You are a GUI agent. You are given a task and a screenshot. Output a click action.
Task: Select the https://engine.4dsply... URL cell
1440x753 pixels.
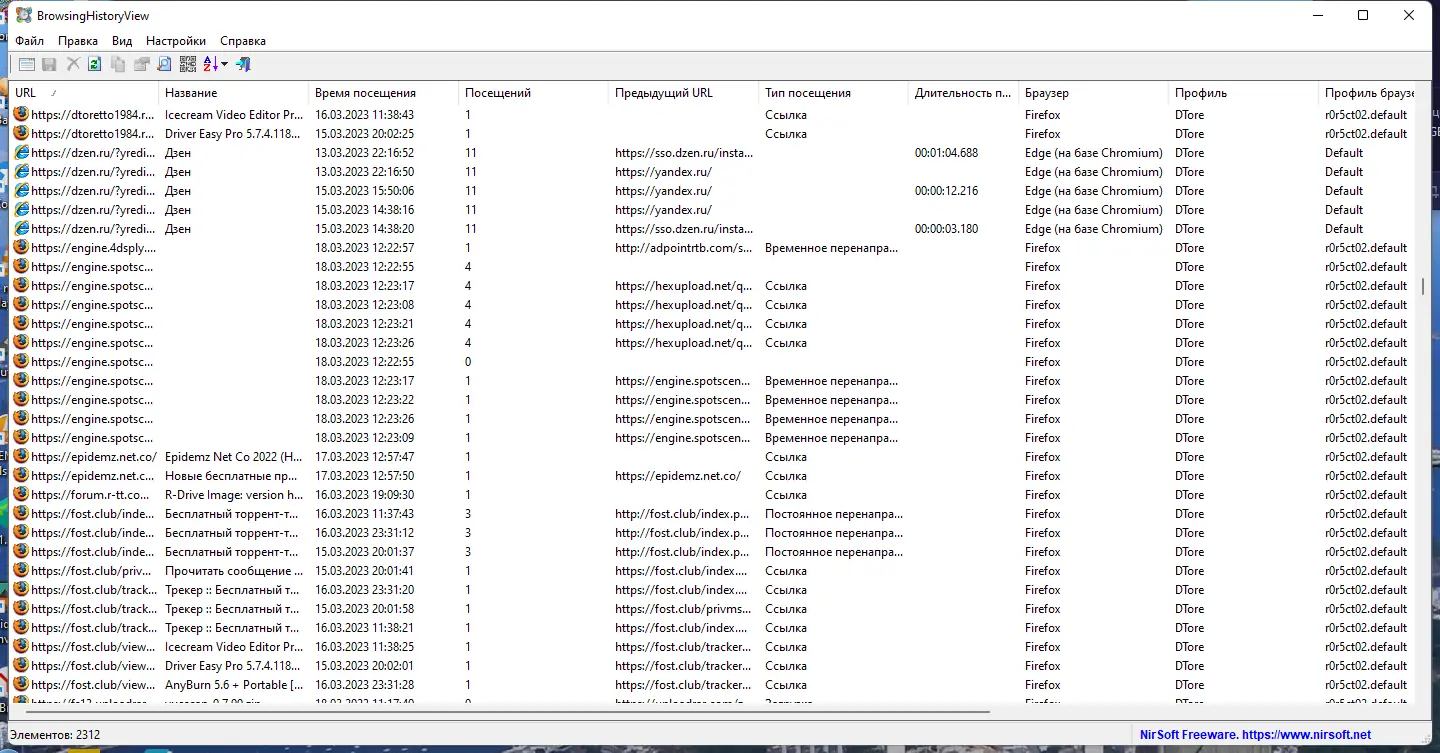coord(94,248)
